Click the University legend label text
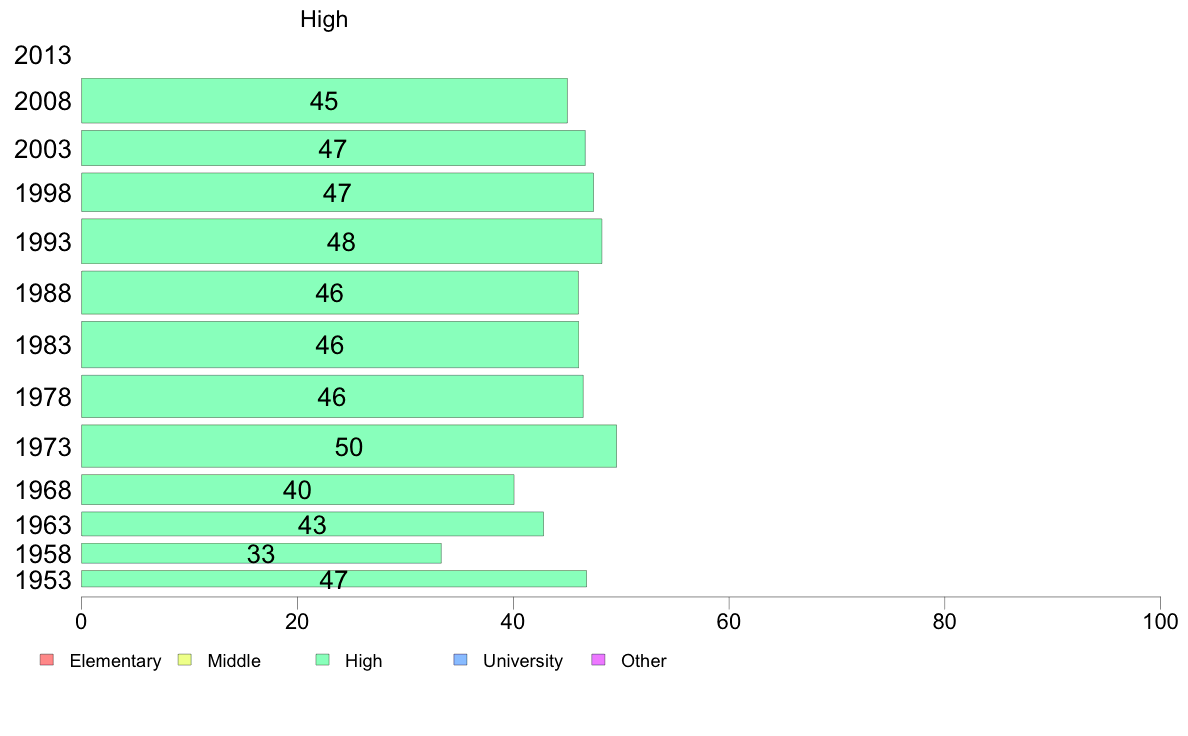 pyautogui.click(x=523, y=661)
